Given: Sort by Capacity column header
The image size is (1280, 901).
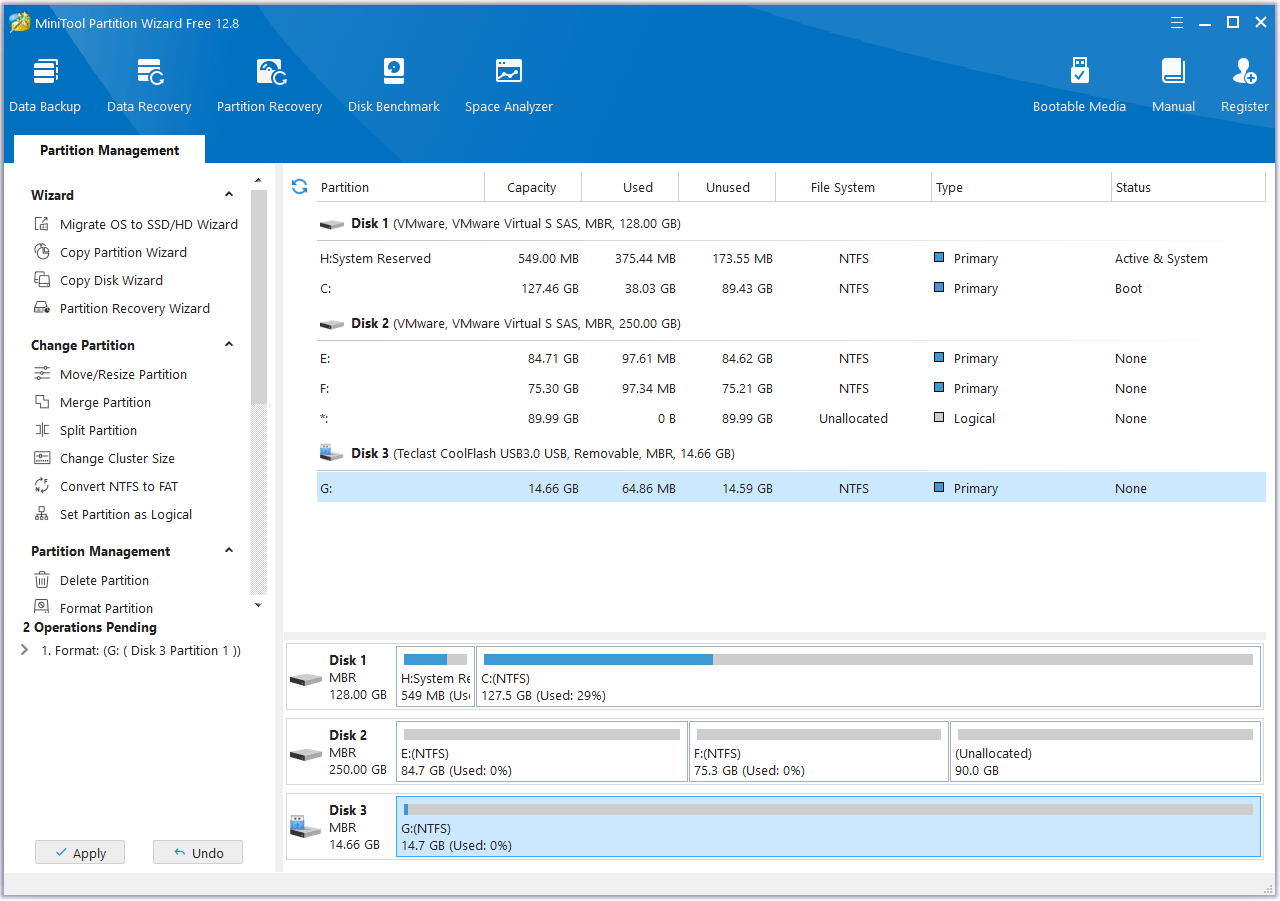Looking at the screenshot, I should [532, 187].
